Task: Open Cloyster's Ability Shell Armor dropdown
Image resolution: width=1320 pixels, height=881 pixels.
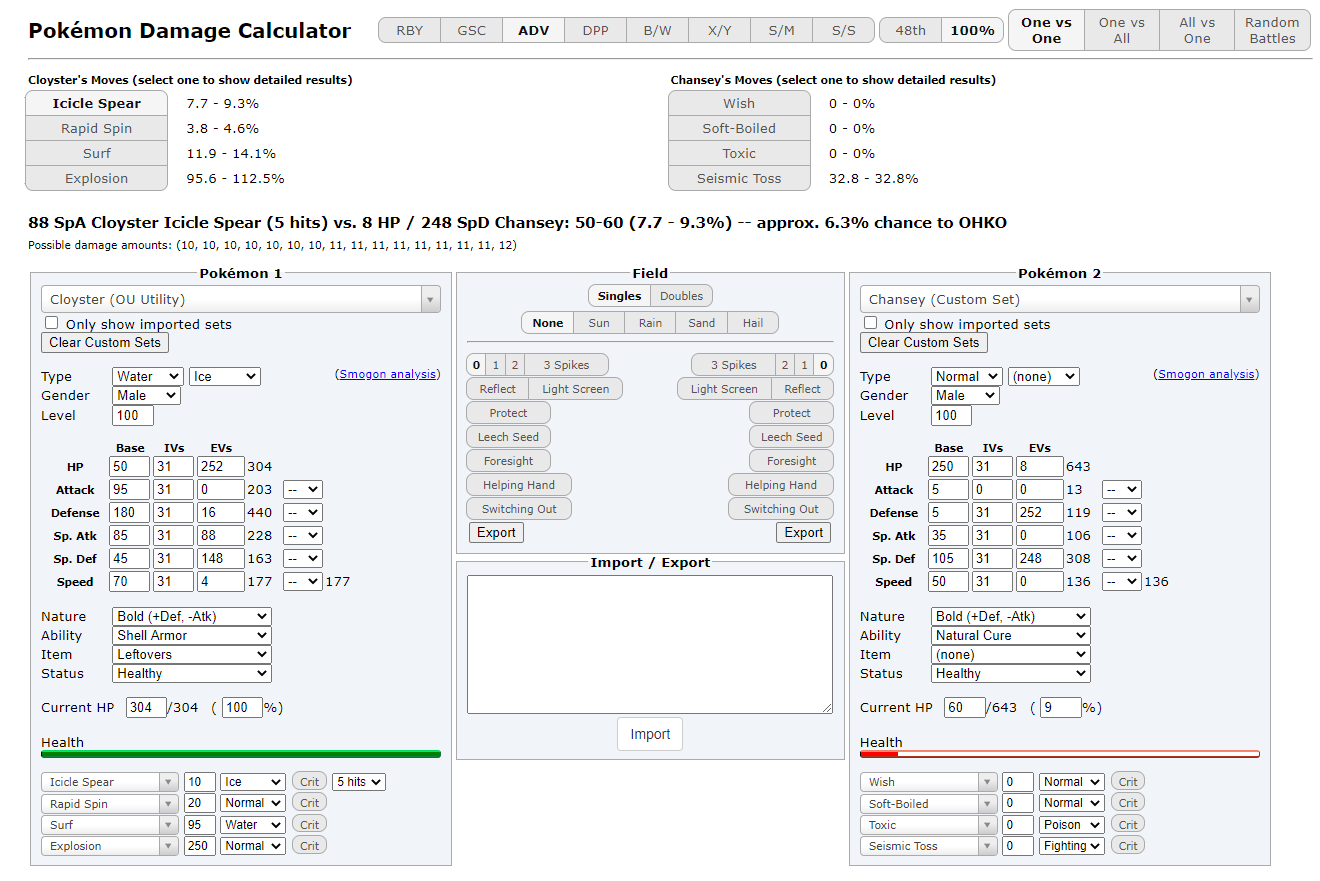Action: (191, 635)
